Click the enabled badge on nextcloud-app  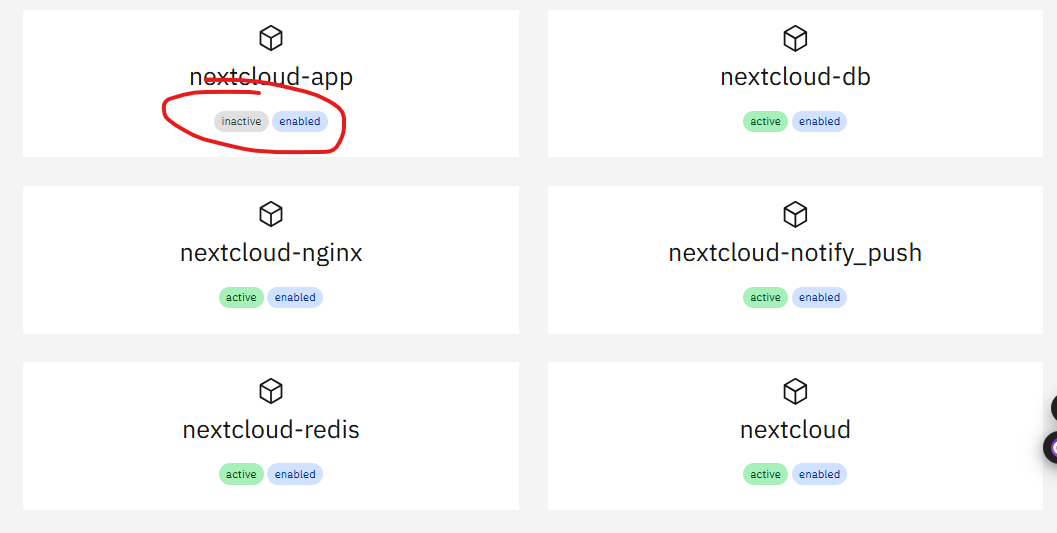click(x=300, y=121)
